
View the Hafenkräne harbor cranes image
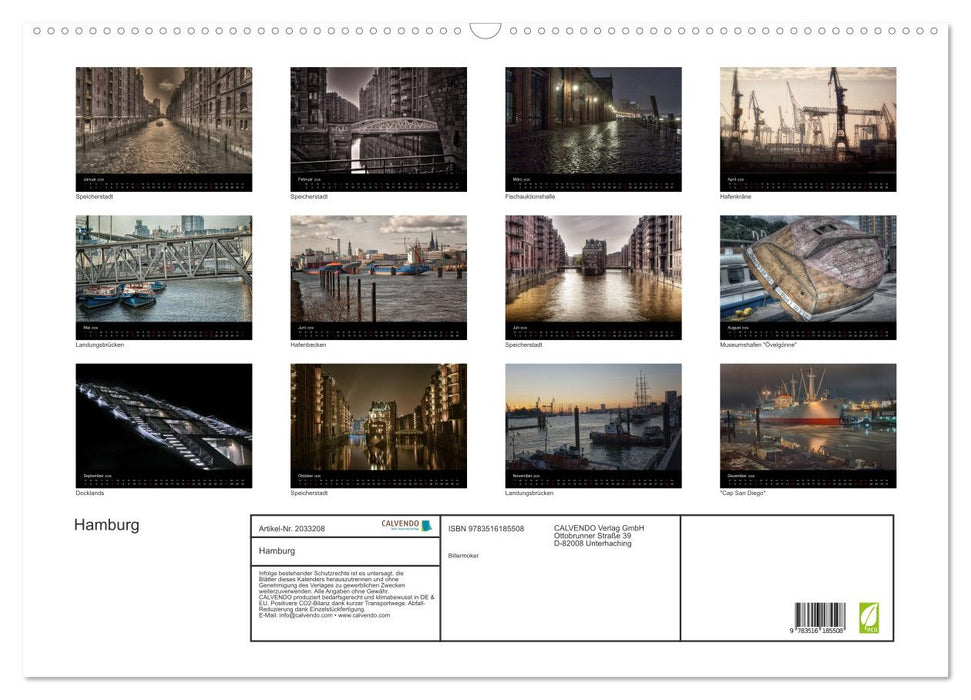tap(808, 125)
